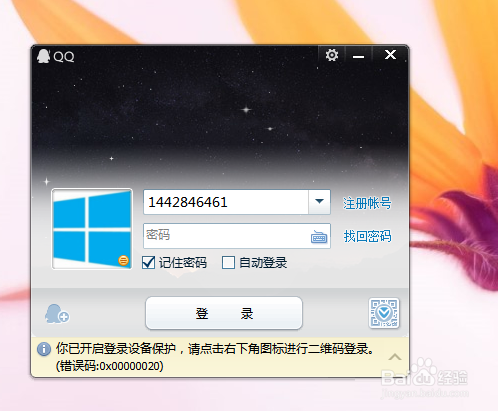Open the 注册帐号 link
The width and height of the screenshot is (498, 411).
click(x=367, y=203)
